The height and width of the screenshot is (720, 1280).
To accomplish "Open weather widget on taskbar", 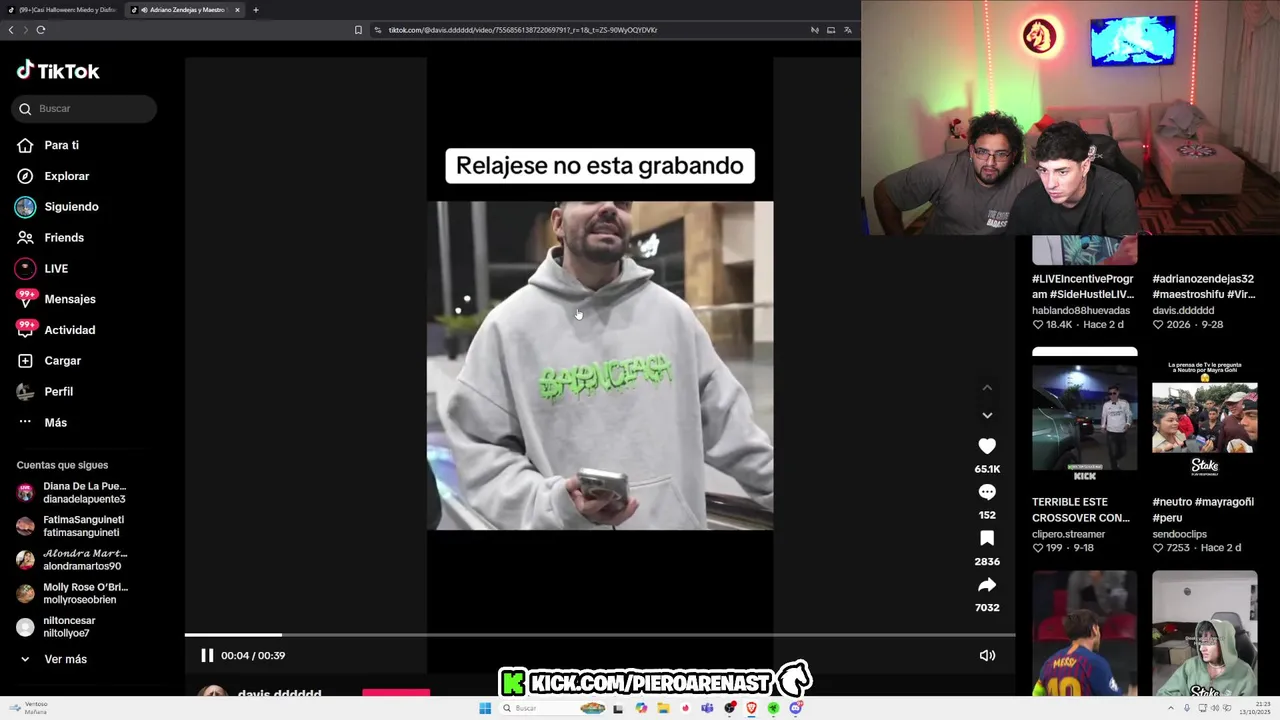I will click(x=28, y=708).
